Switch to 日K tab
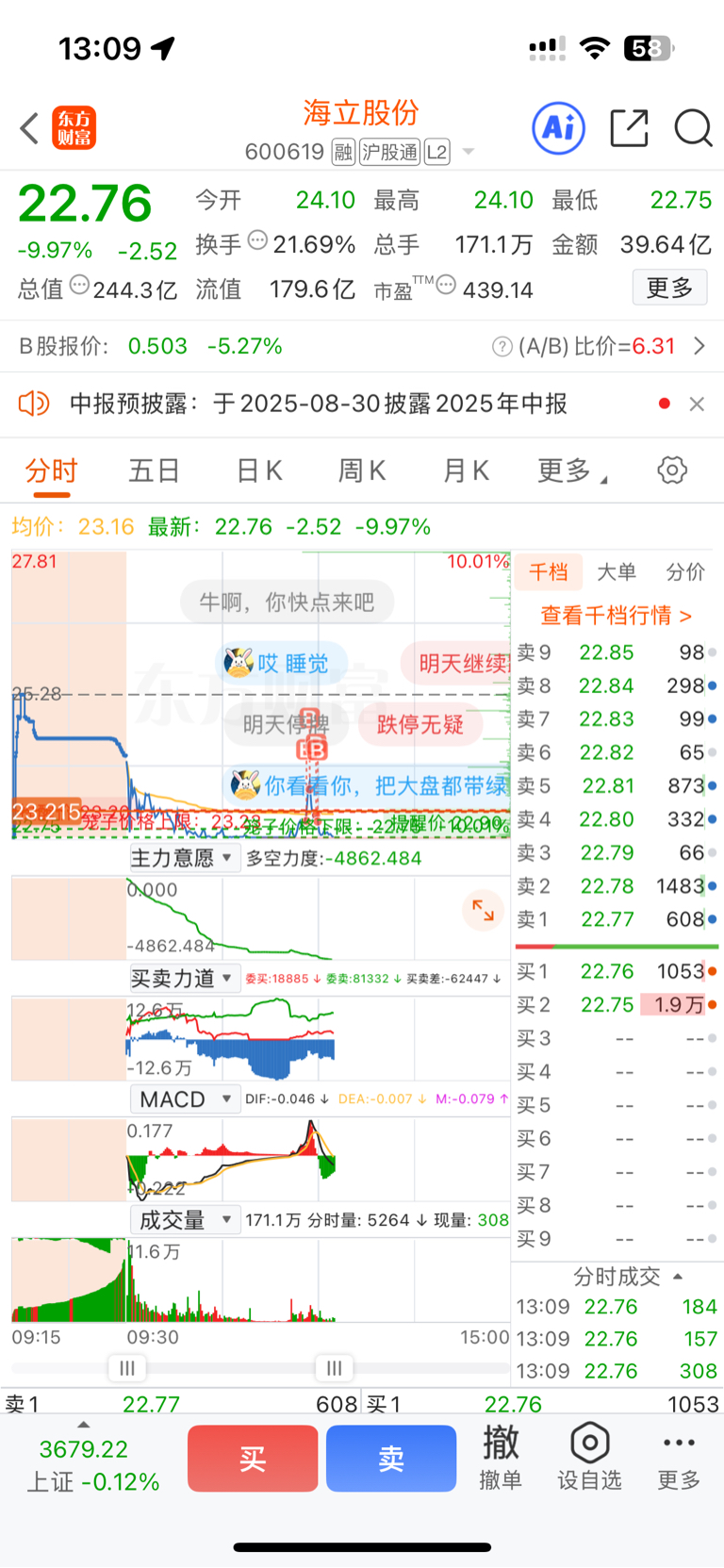Viewport: 724px width, 1568px height. pyautogui.click(x=258, y=470)
